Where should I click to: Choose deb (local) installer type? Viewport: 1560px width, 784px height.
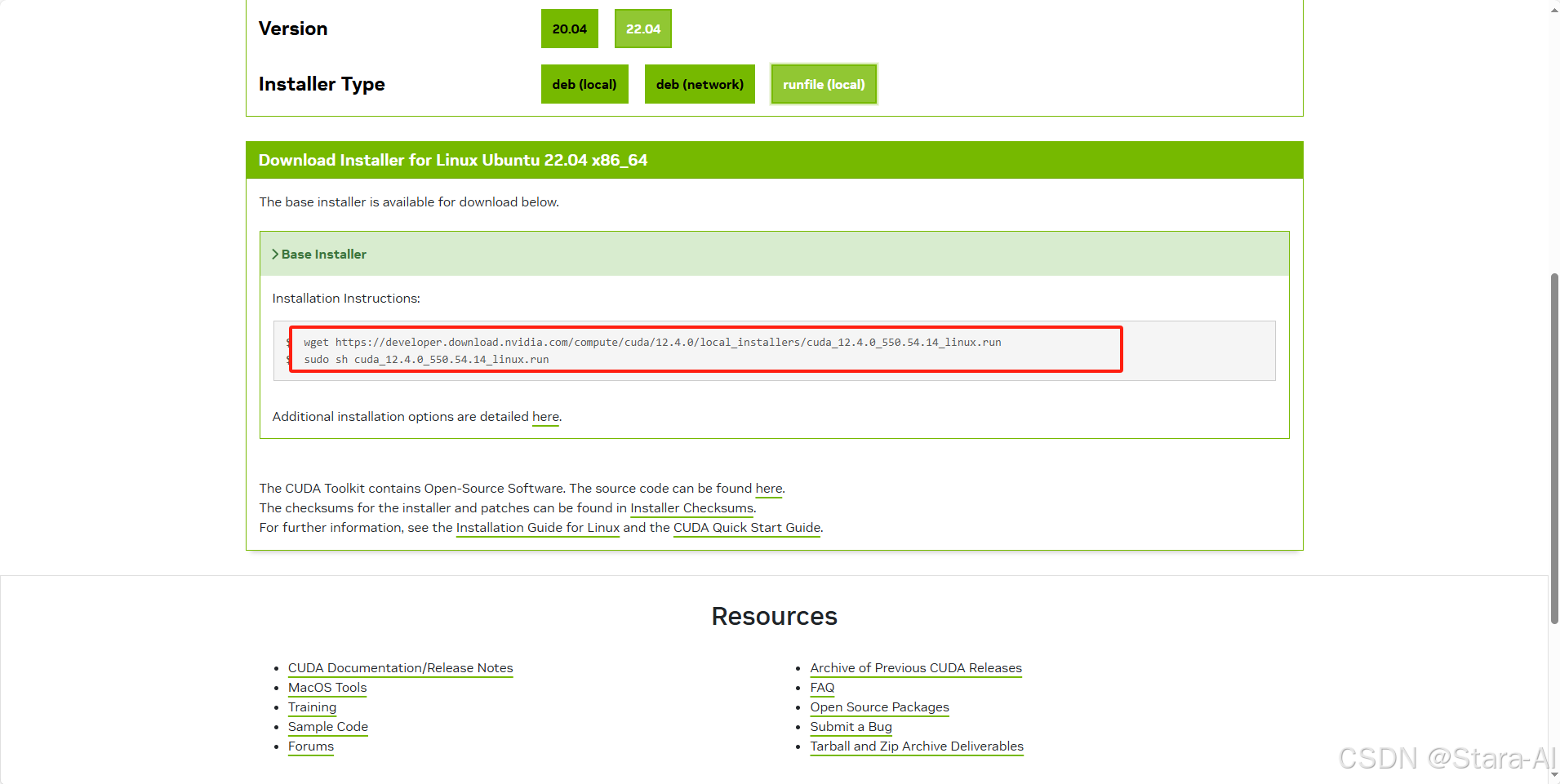(x=584, y=84)
